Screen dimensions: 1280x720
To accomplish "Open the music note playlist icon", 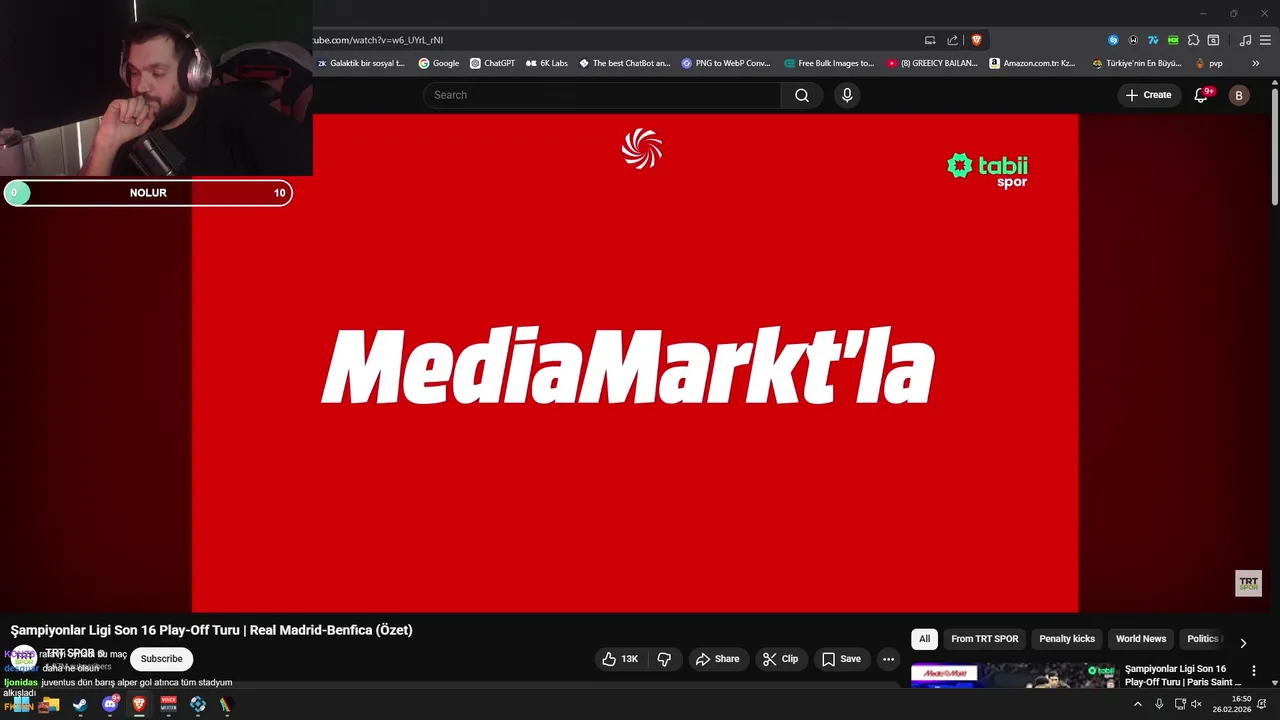I will coord(1245,40).
